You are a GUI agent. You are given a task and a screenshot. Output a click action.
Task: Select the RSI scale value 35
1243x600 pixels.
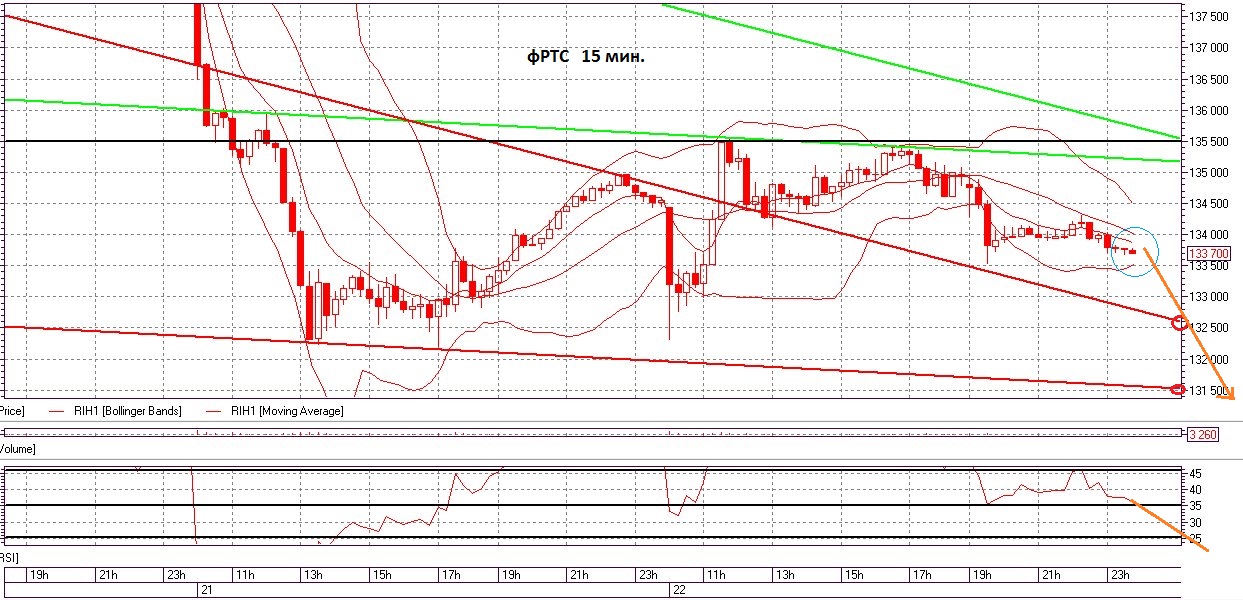pyautogui.click(x=1197, y=507)
